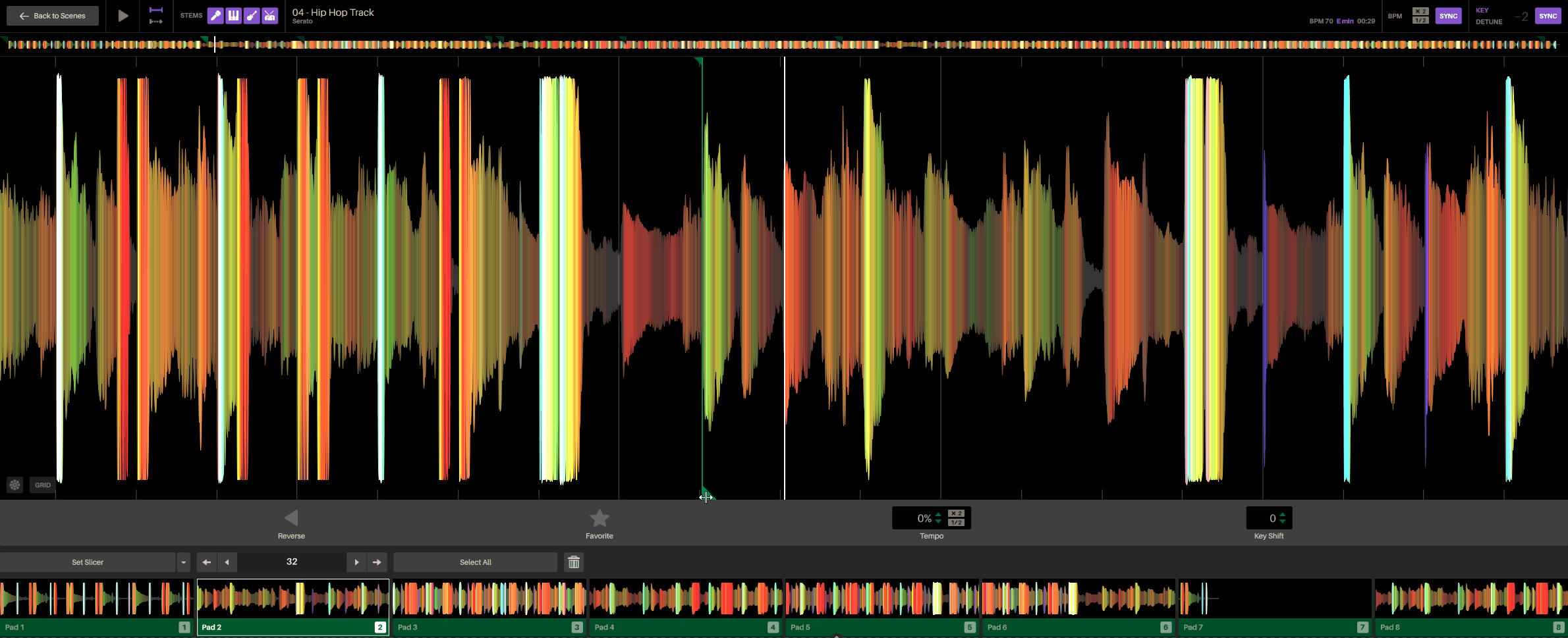Image resolution: width=1568 pixels, height=638 pixels.
Task: Click the Select All button
Action: pyautogui.click(x=474, y=562)
